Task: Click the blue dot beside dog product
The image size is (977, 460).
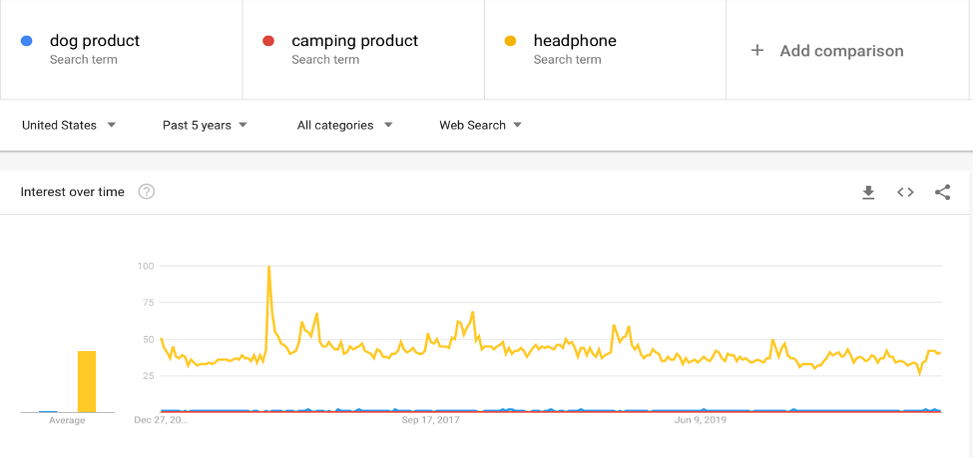Action: (x=27, y=41)
